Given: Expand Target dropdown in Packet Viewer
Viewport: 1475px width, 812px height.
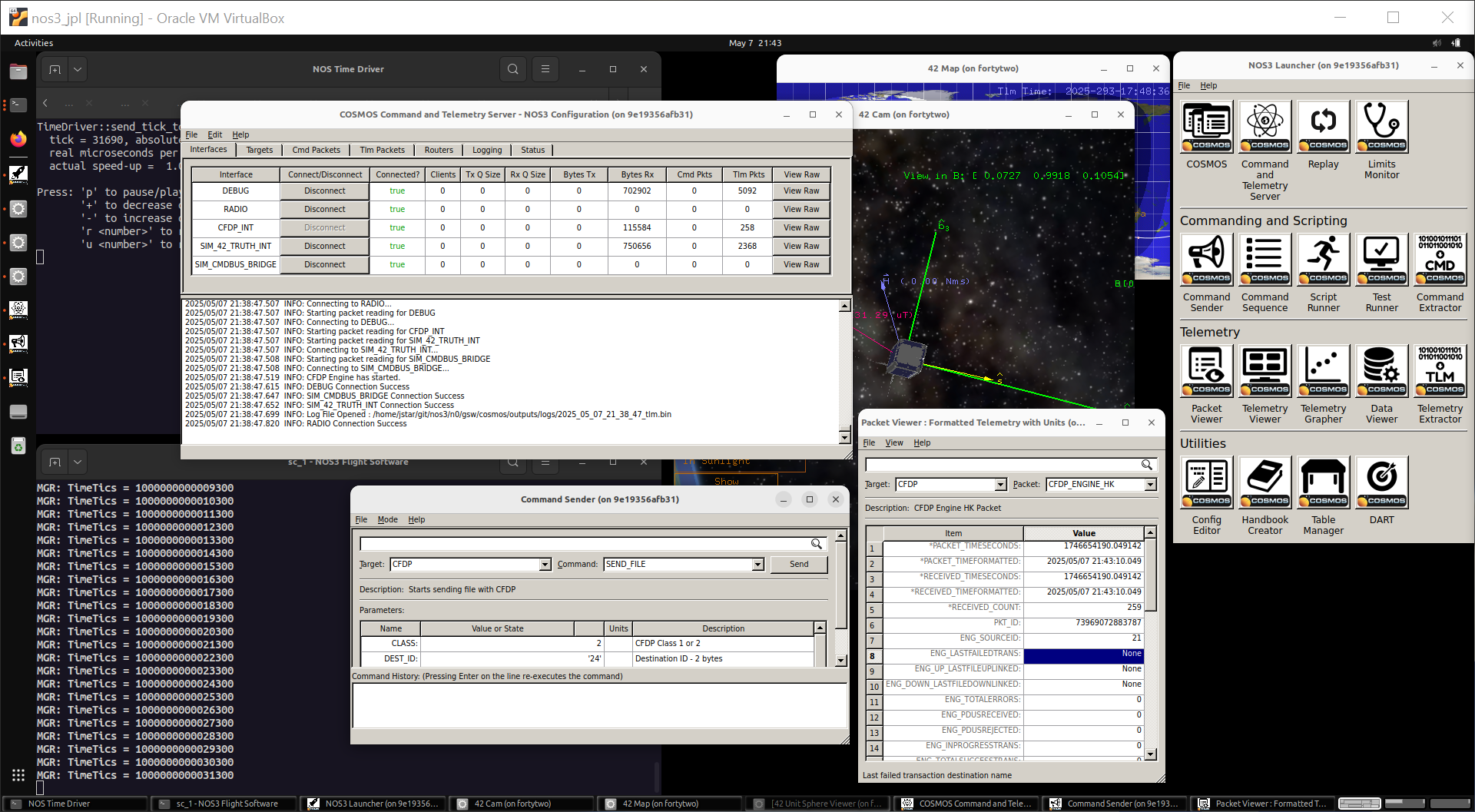Looking at the screenshot, I should click(1000, 485).
